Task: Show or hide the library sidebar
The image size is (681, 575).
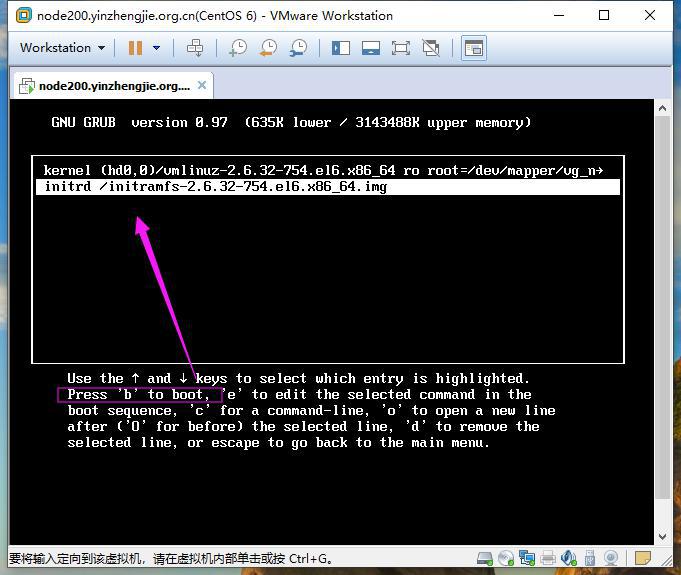Action: point(341,48)
